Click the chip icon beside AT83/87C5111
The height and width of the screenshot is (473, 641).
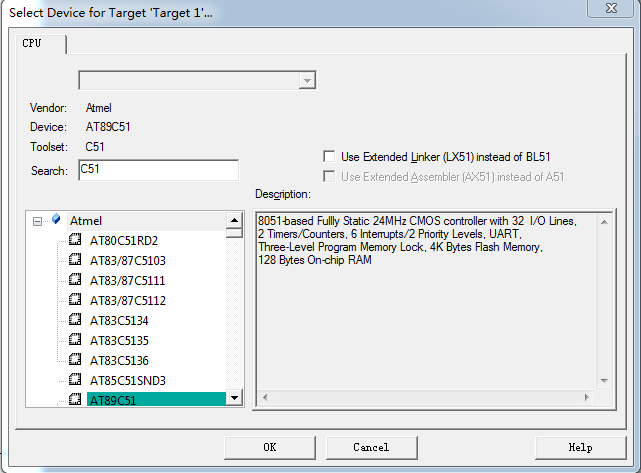click(x=75, y=280)
